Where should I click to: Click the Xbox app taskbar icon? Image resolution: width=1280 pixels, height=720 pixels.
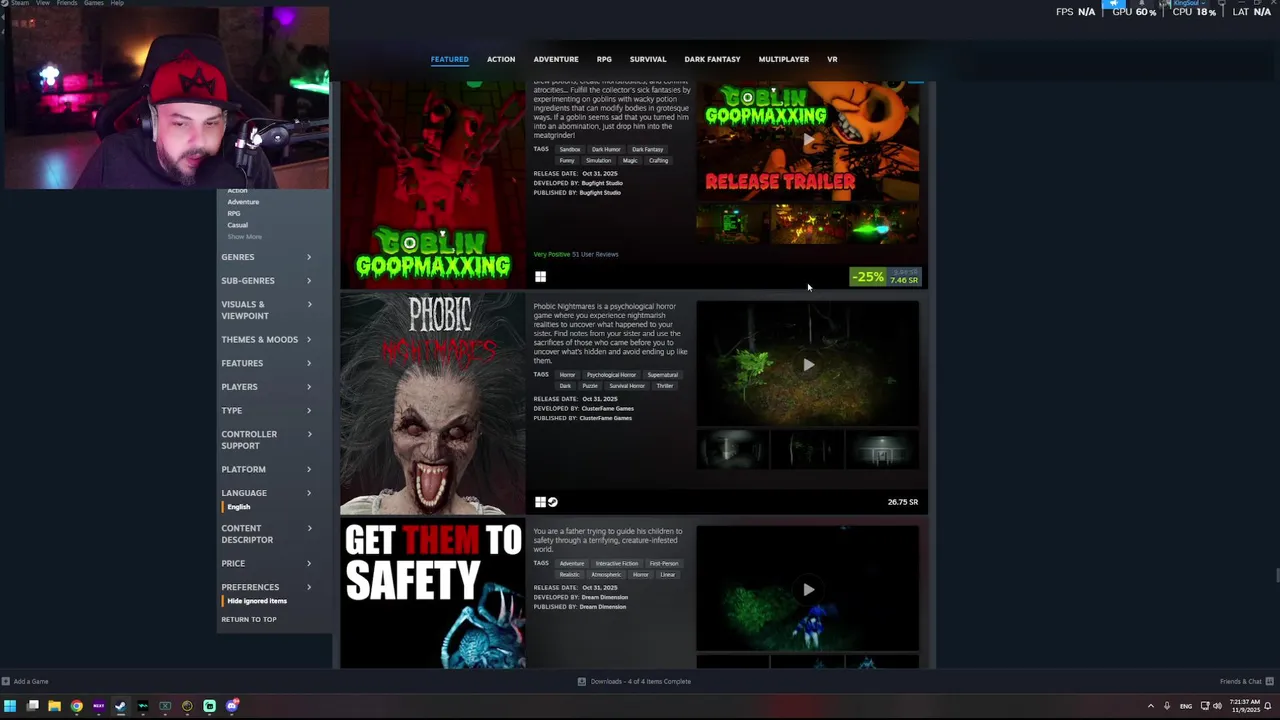click(165, 706)
